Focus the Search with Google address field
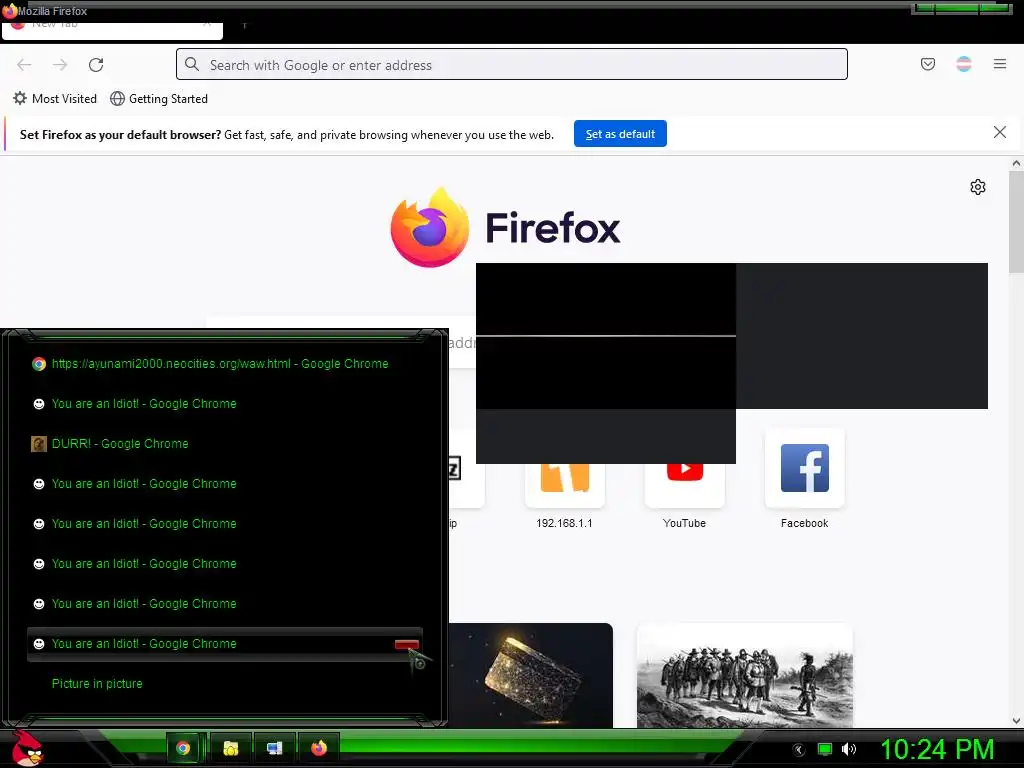This screenshot has width=1024, height=768. pos(511,64)
